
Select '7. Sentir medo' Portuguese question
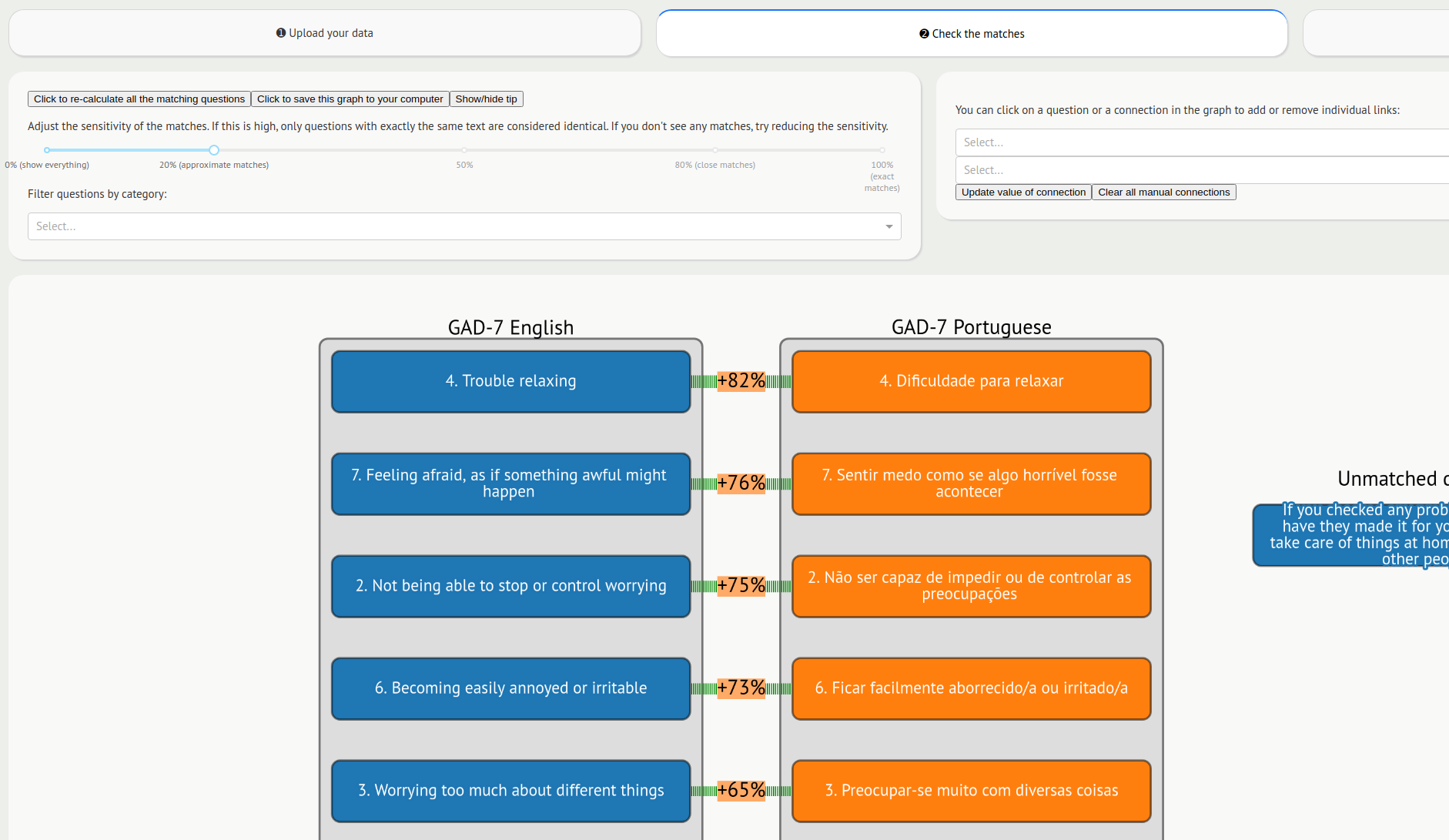[972, 484]
